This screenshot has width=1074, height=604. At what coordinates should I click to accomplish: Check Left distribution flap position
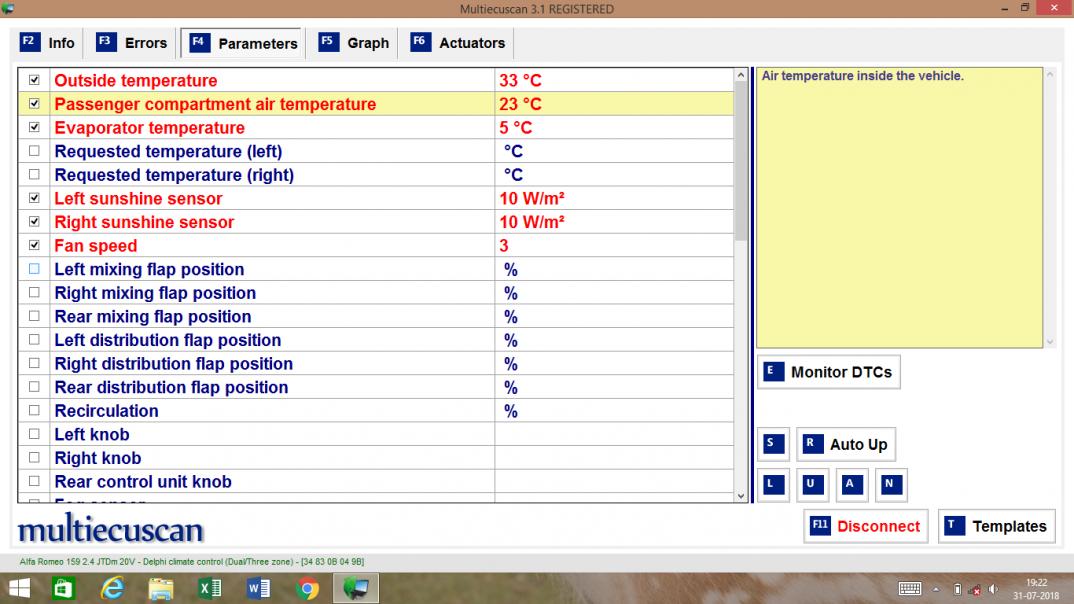point(34,340)
